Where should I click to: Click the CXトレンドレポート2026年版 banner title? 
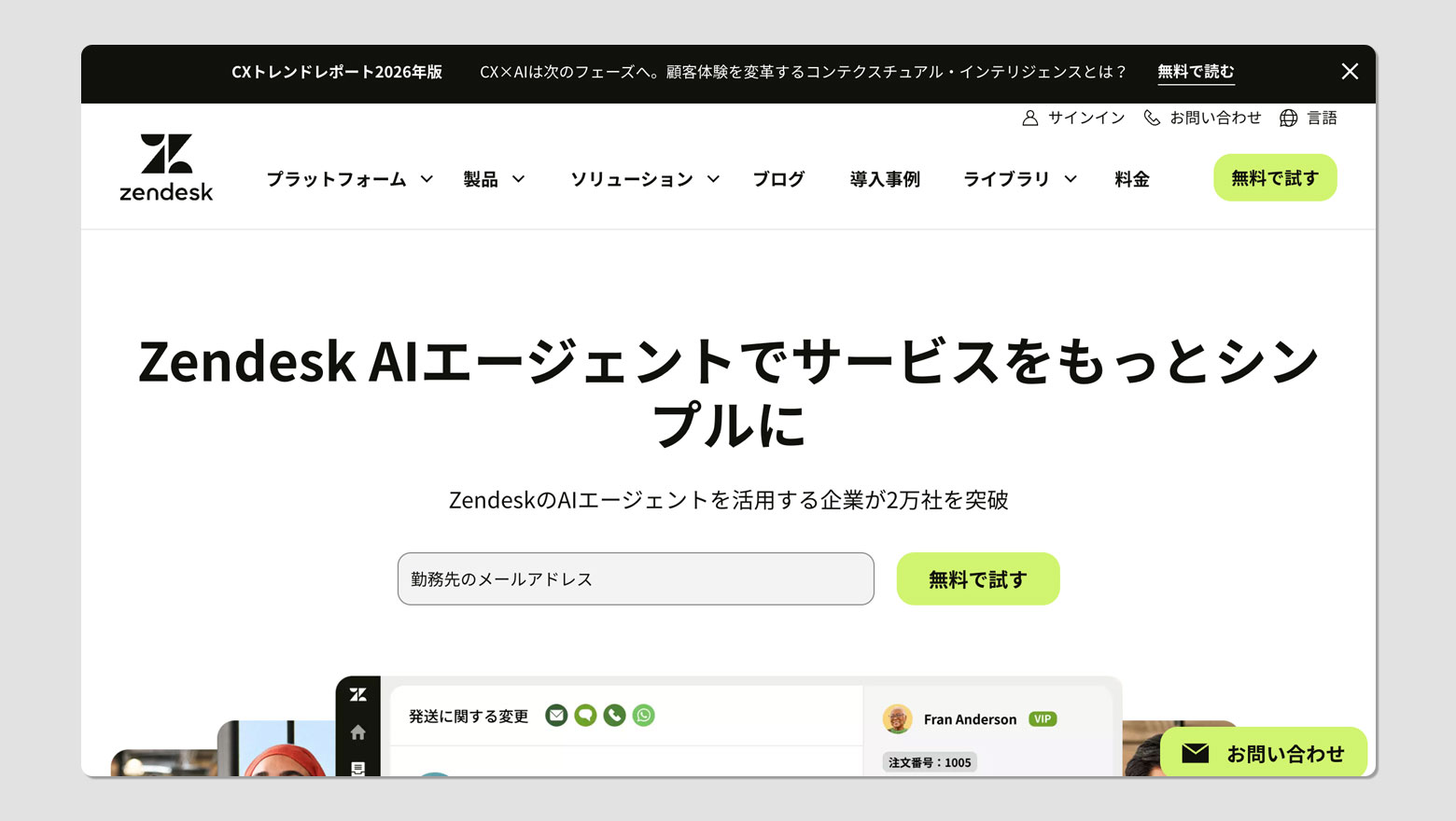tap(337, 72)
